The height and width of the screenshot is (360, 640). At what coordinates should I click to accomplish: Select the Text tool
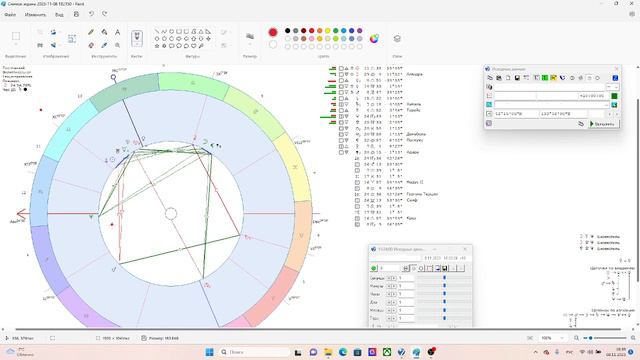coord(118,32)
